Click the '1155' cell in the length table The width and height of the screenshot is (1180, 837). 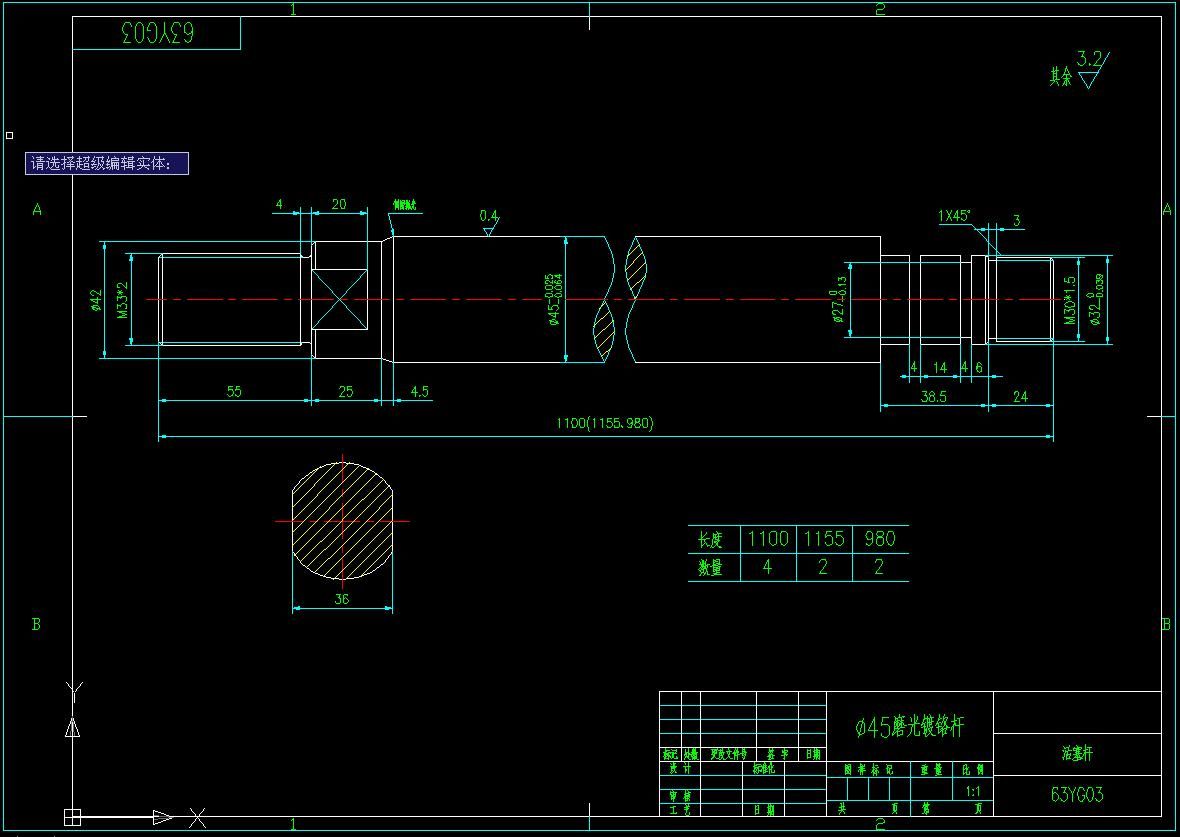click(x=824, y=539)
